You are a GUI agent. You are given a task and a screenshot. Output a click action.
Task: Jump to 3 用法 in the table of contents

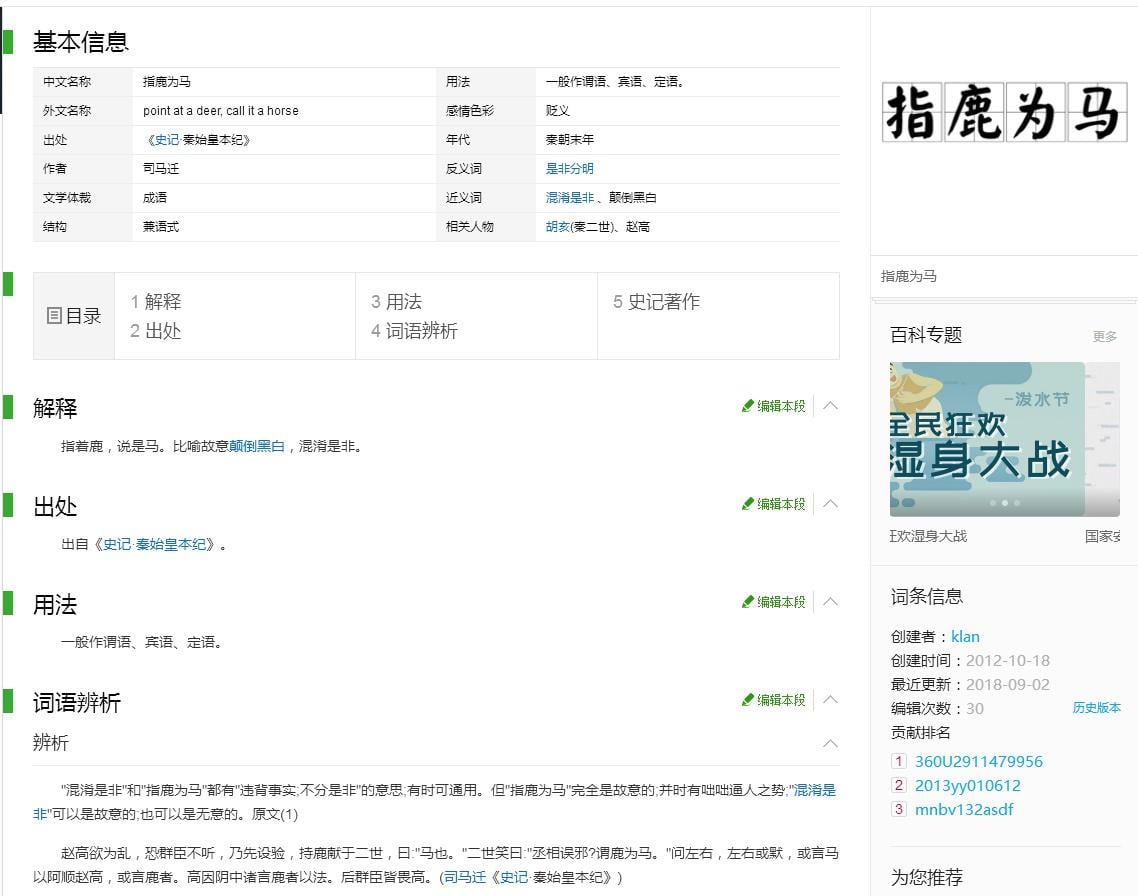click(x=396, y=301)
